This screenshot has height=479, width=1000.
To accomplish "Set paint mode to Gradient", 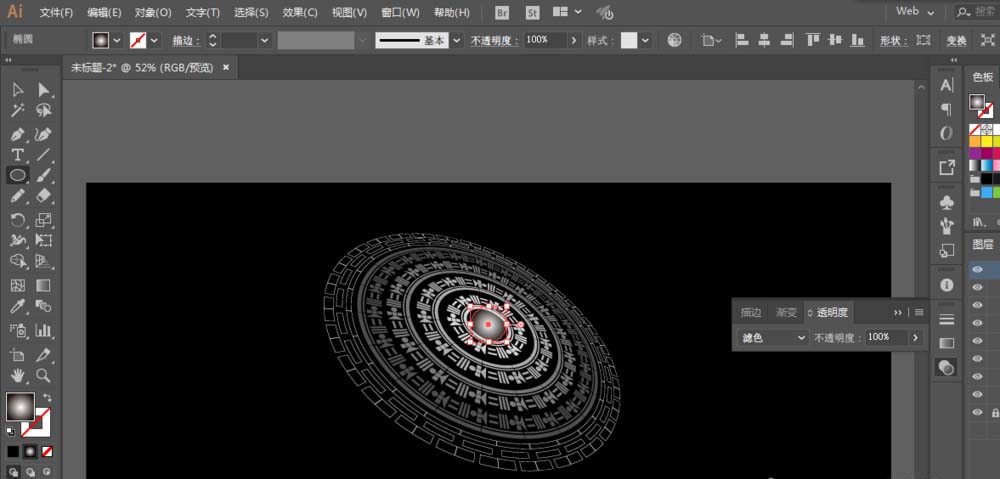I will click(30, 452).
